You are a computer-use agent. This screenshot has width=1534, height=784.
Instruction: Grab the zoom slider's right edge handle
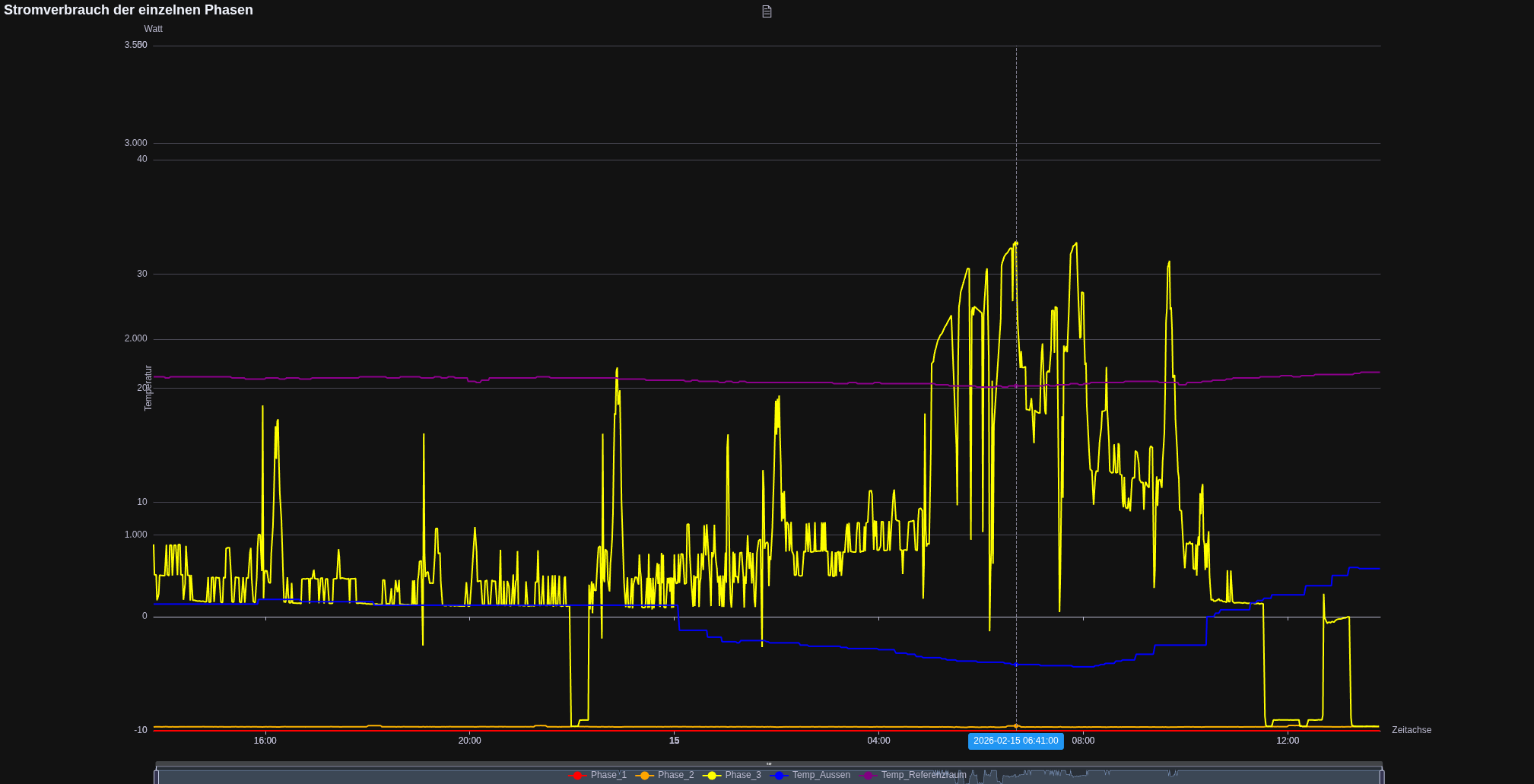[x=1382, y=776]
